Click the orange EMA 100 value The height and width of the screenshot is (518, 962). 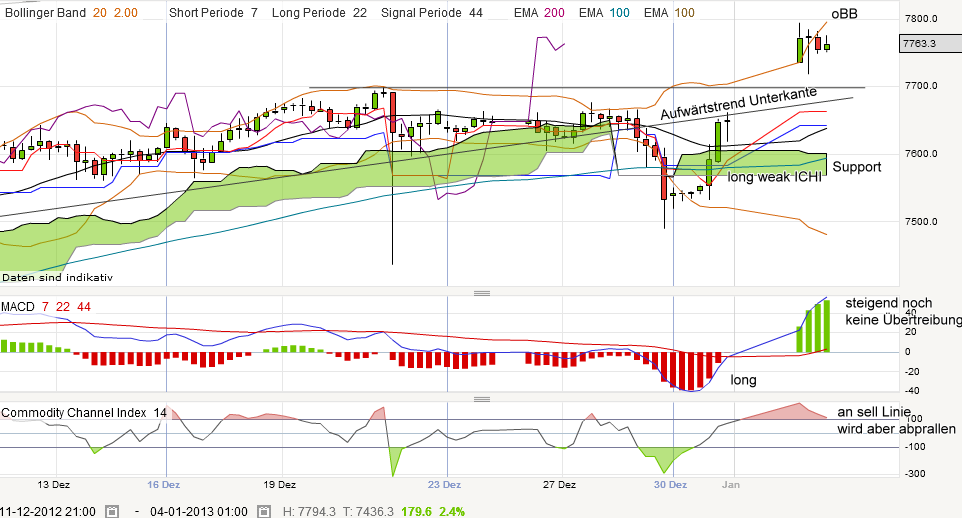tap(684, 12)
